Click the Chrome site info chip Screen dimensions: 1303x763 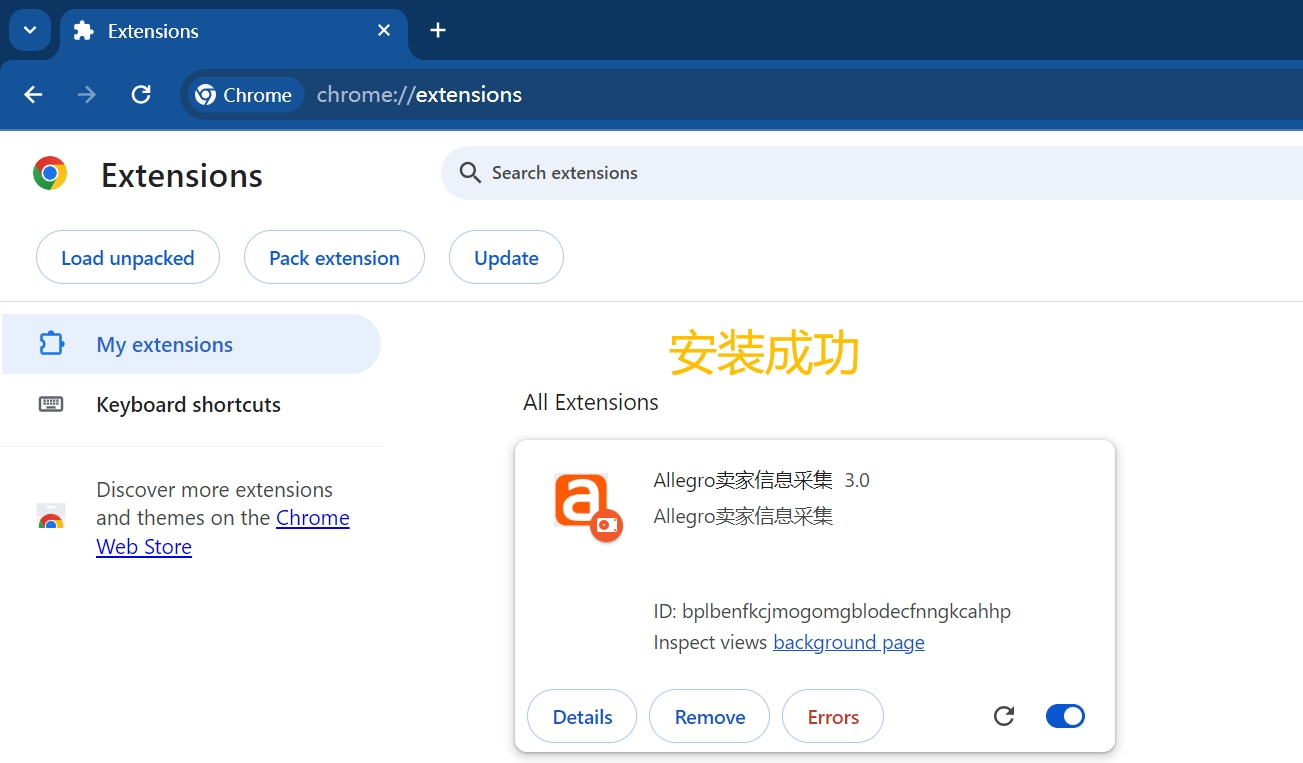(x=245, y=95)
